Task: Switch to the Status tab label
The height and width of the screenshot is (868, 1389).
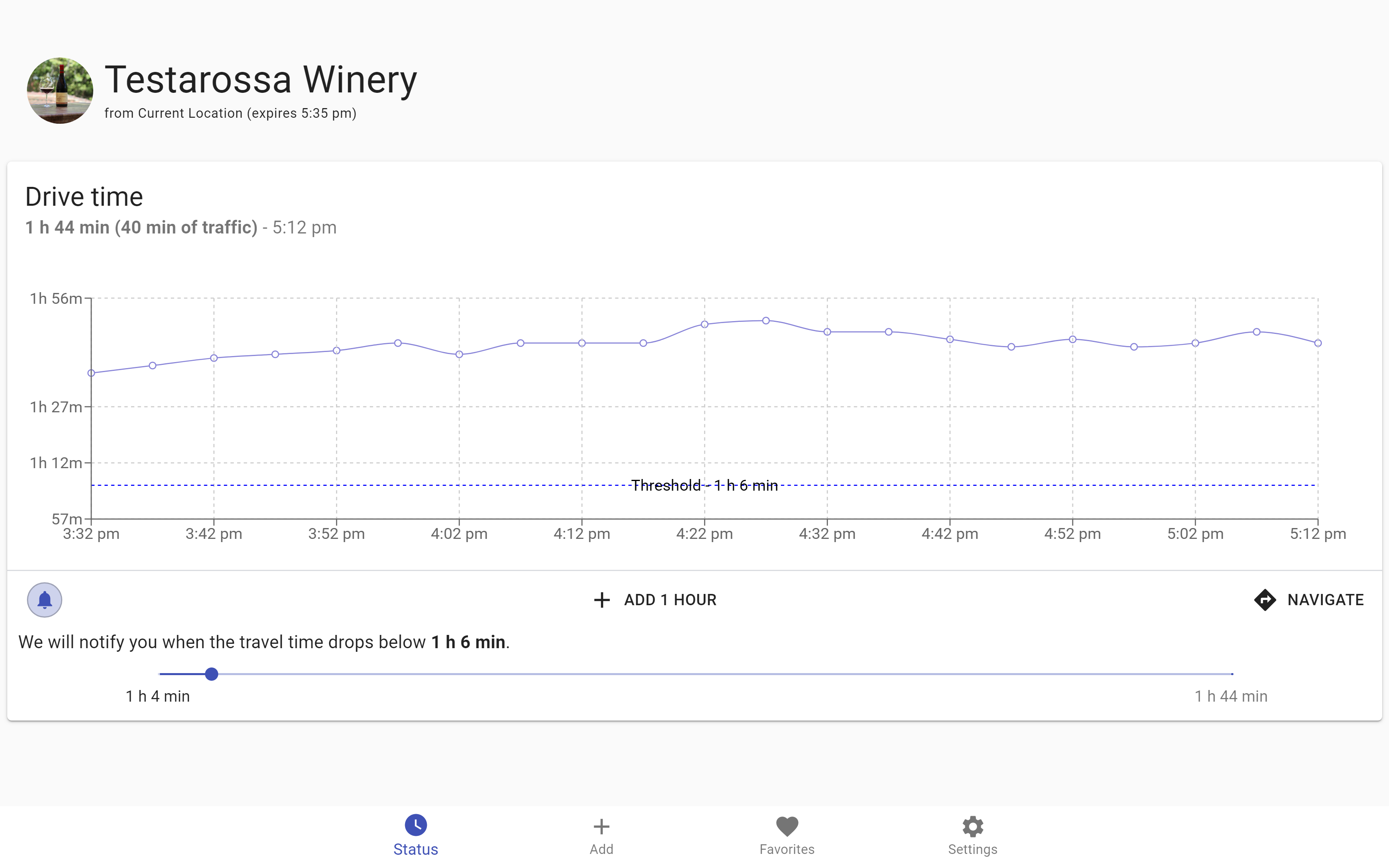Action: [x=416, y=850]
